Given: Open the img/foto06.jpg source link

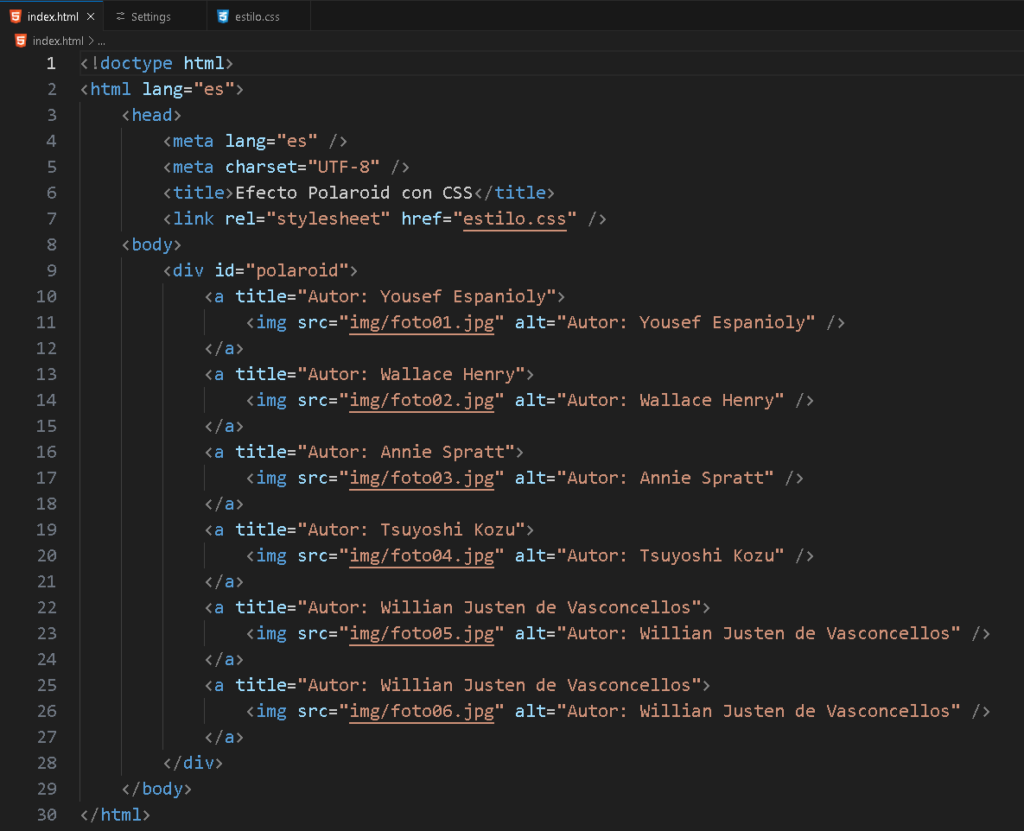Looking at the screenshot, I should (422, 711).
